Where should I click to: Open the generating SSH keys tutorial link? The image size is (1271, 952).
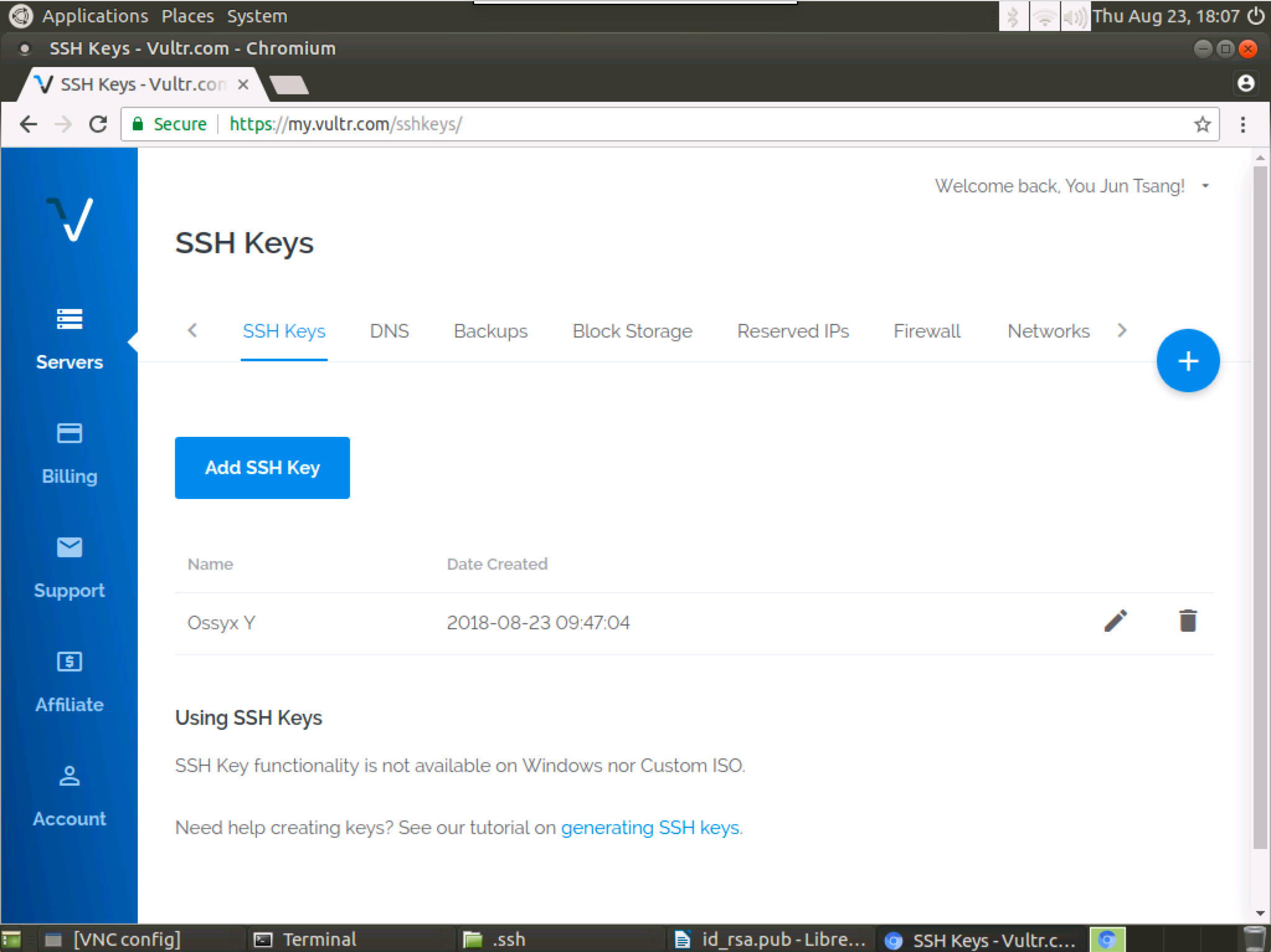650,828
